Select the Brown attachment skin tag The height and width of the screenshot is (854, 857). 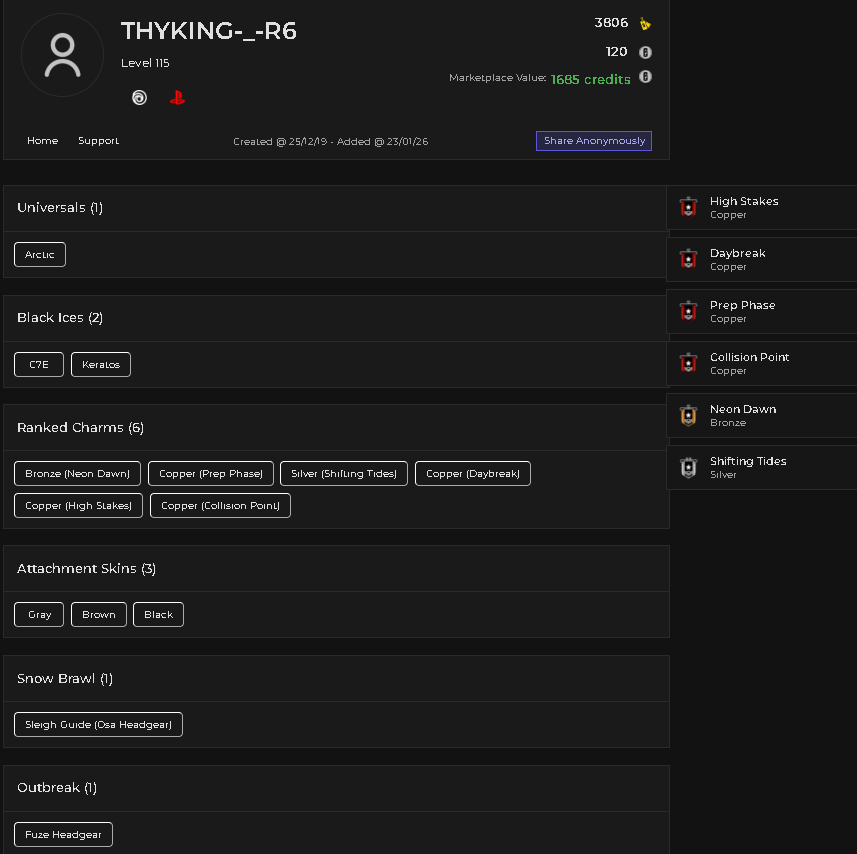(99, 615)
